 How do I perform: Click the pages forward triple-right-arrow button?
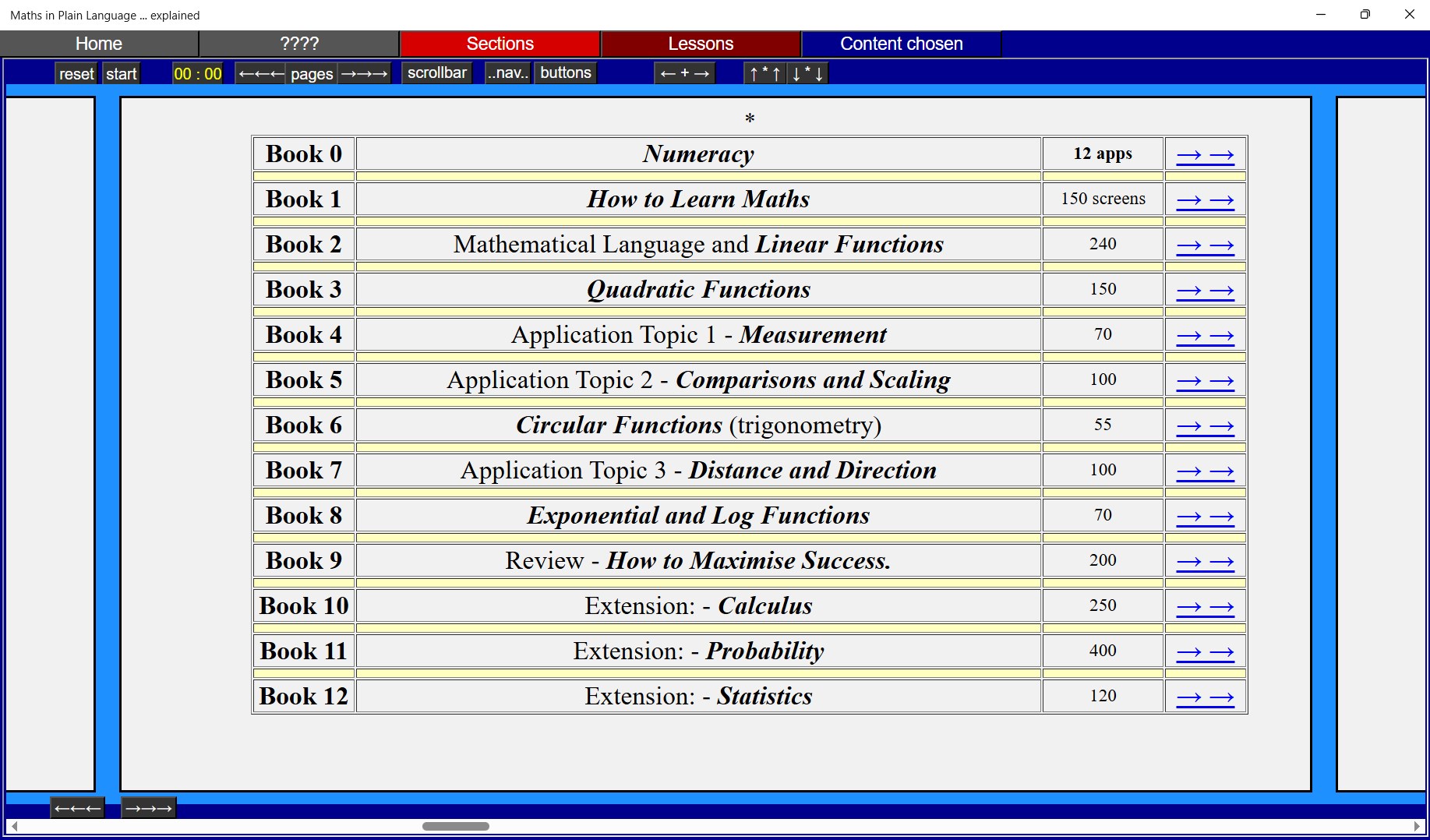364,74
